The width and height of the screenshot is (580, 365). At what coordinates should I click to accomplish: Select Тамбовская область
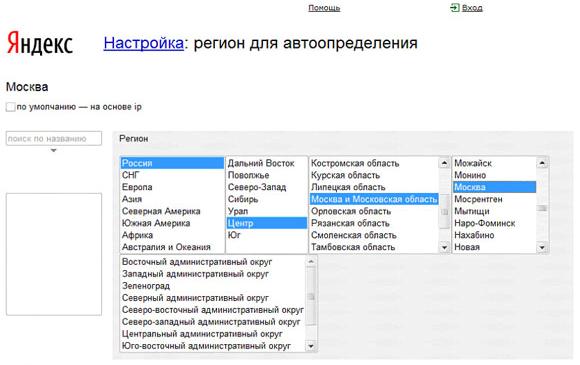tap(374, 247)
